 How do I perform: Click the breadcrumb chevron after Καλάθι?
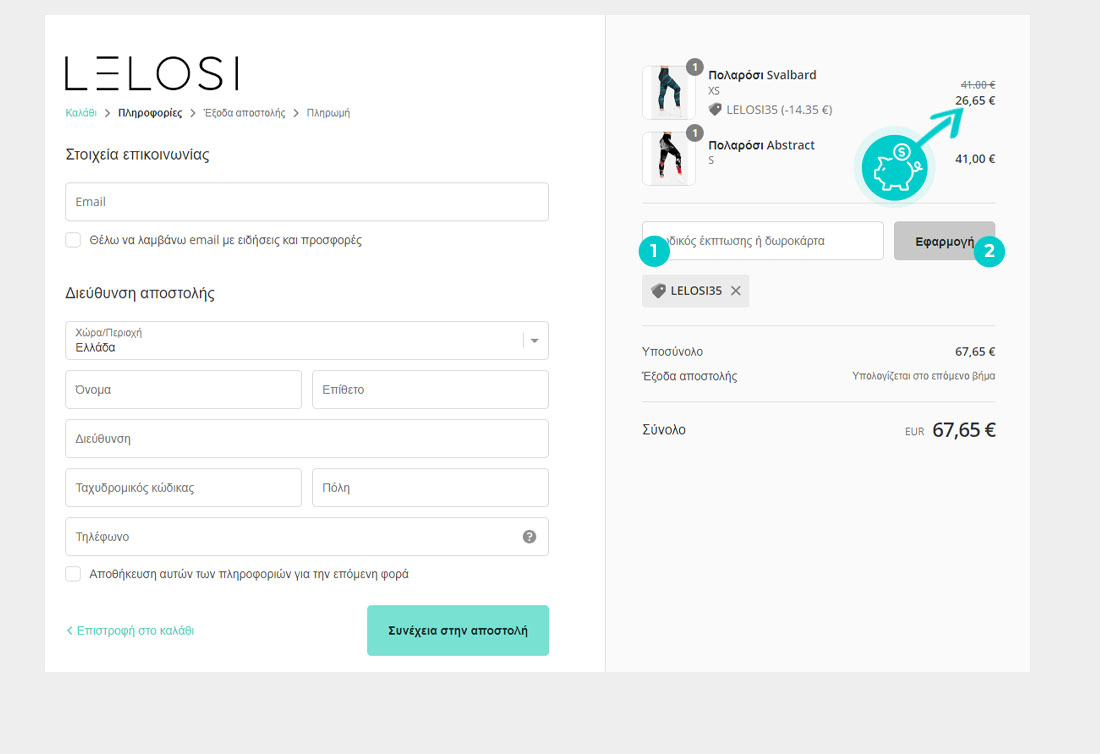(107, 113)
